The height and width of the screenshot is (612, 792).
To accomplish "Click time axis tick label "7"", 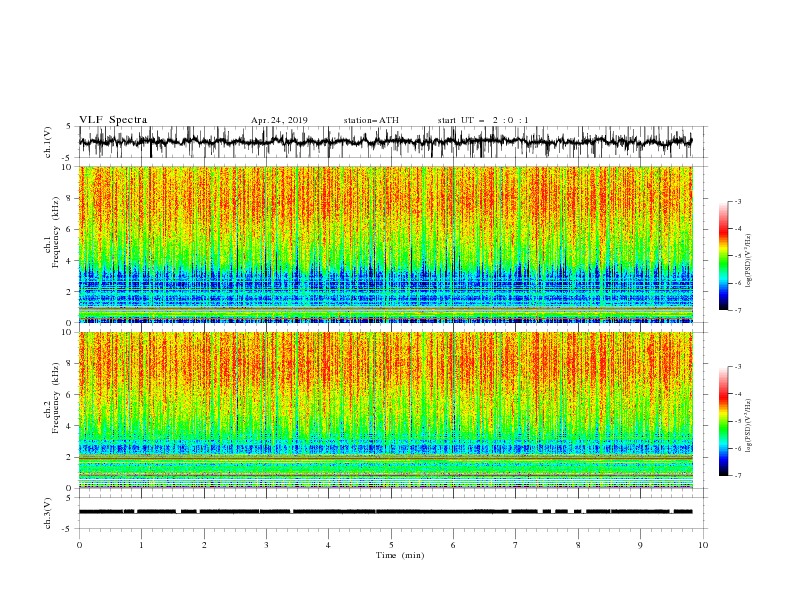I will click(x=516, y=545).
